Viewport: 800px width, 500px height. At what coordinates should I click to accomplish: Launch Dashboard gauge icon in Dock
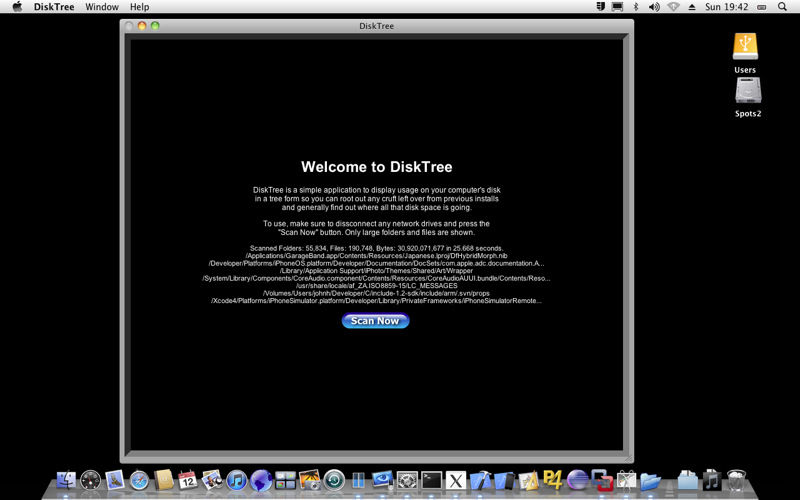[x=91, y=480]
